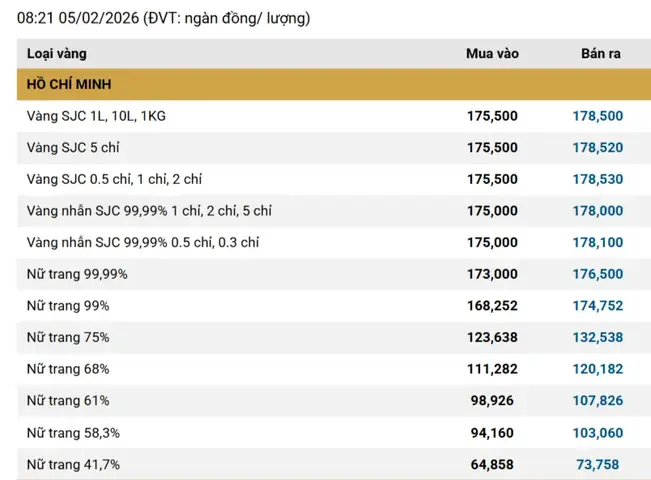Select the Vàng SJC 1L, 10L, 1KG row
651x480 pixels.
point(334,116)
